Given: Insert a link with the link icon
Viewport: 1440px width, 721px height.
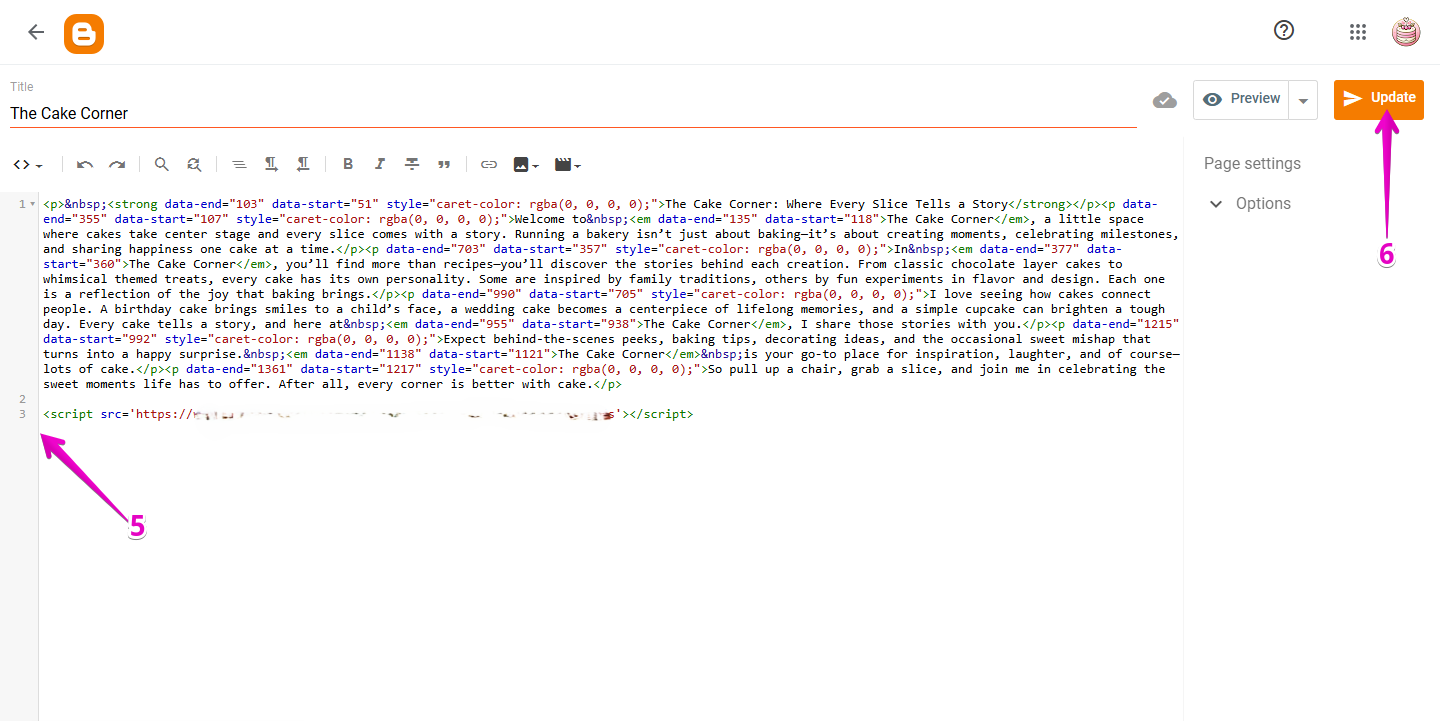Looking at the screenshot, I should [x=489, y=164].
